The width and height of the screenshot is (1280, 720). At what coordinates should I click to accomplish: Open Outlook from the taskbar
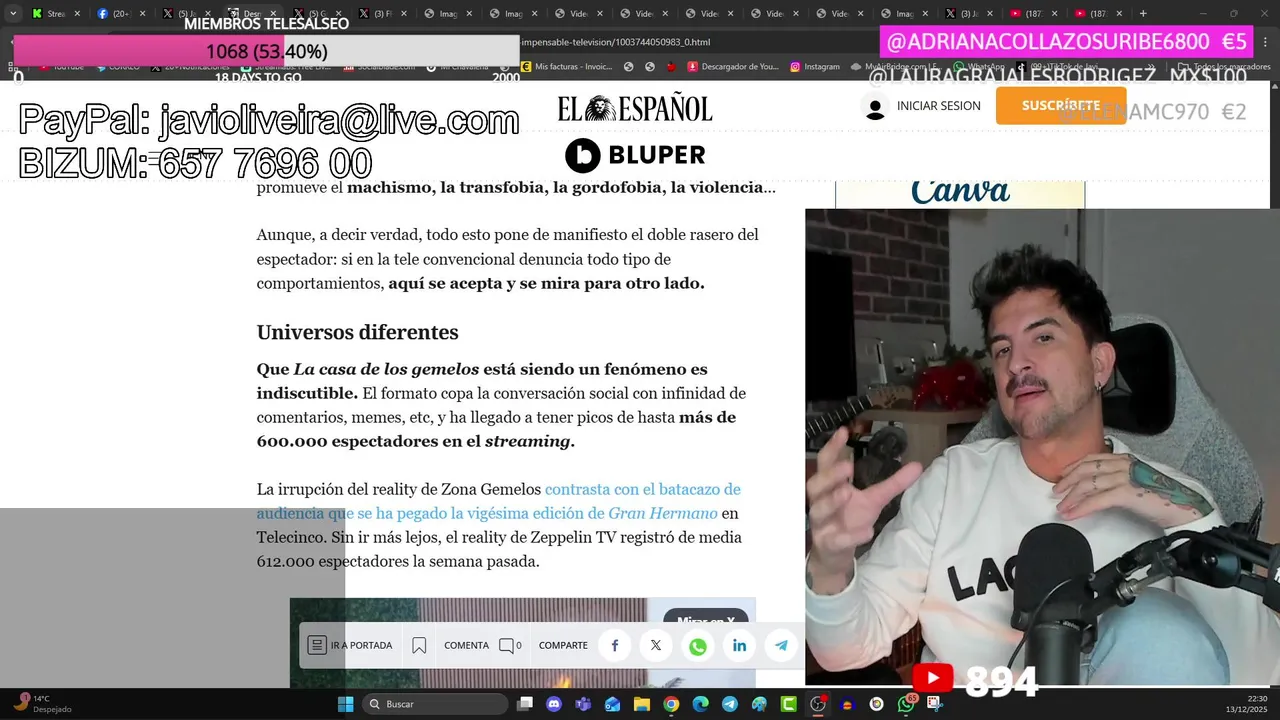click(612, 704)
